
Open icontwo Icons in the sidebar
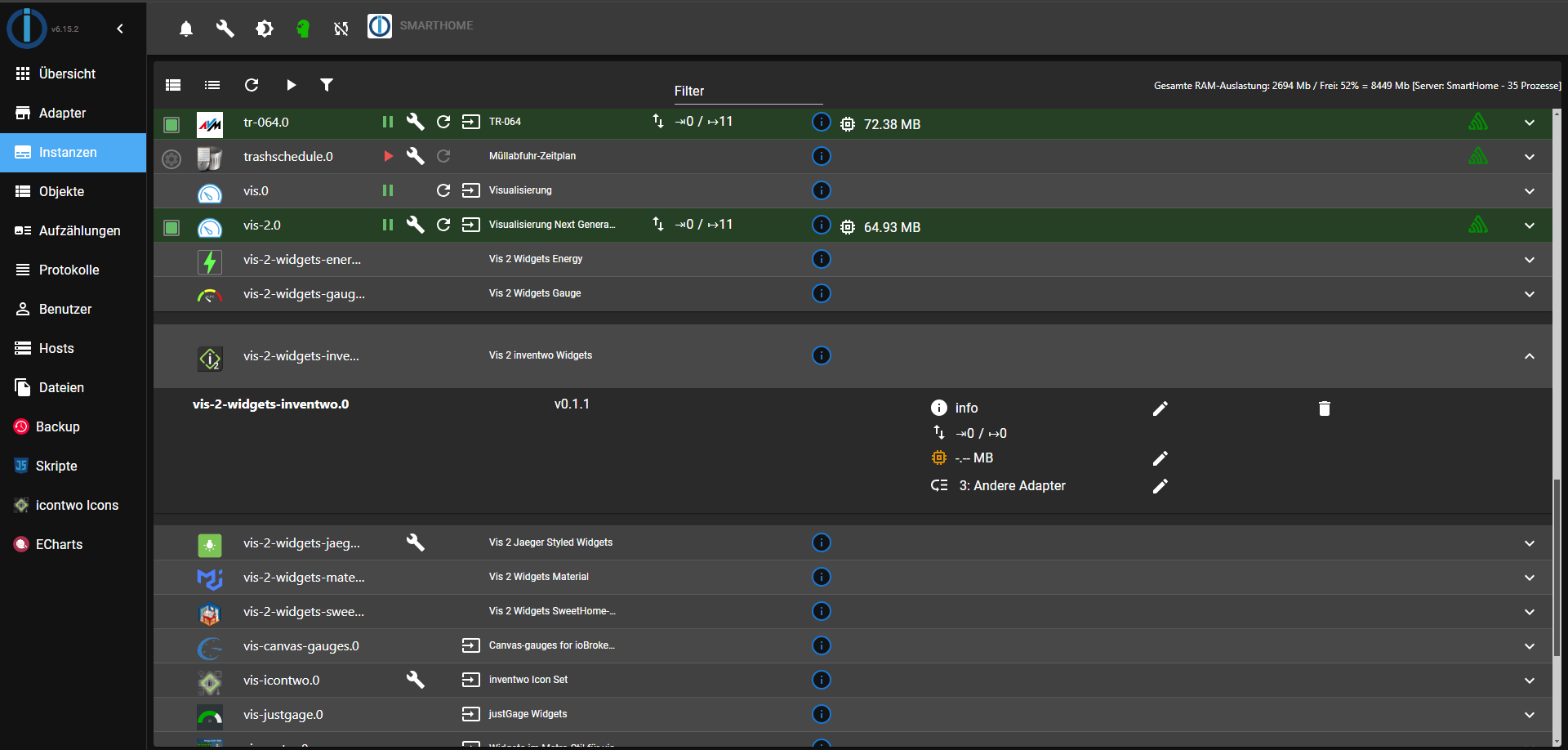pyautogui.click(x=73, y=505)
